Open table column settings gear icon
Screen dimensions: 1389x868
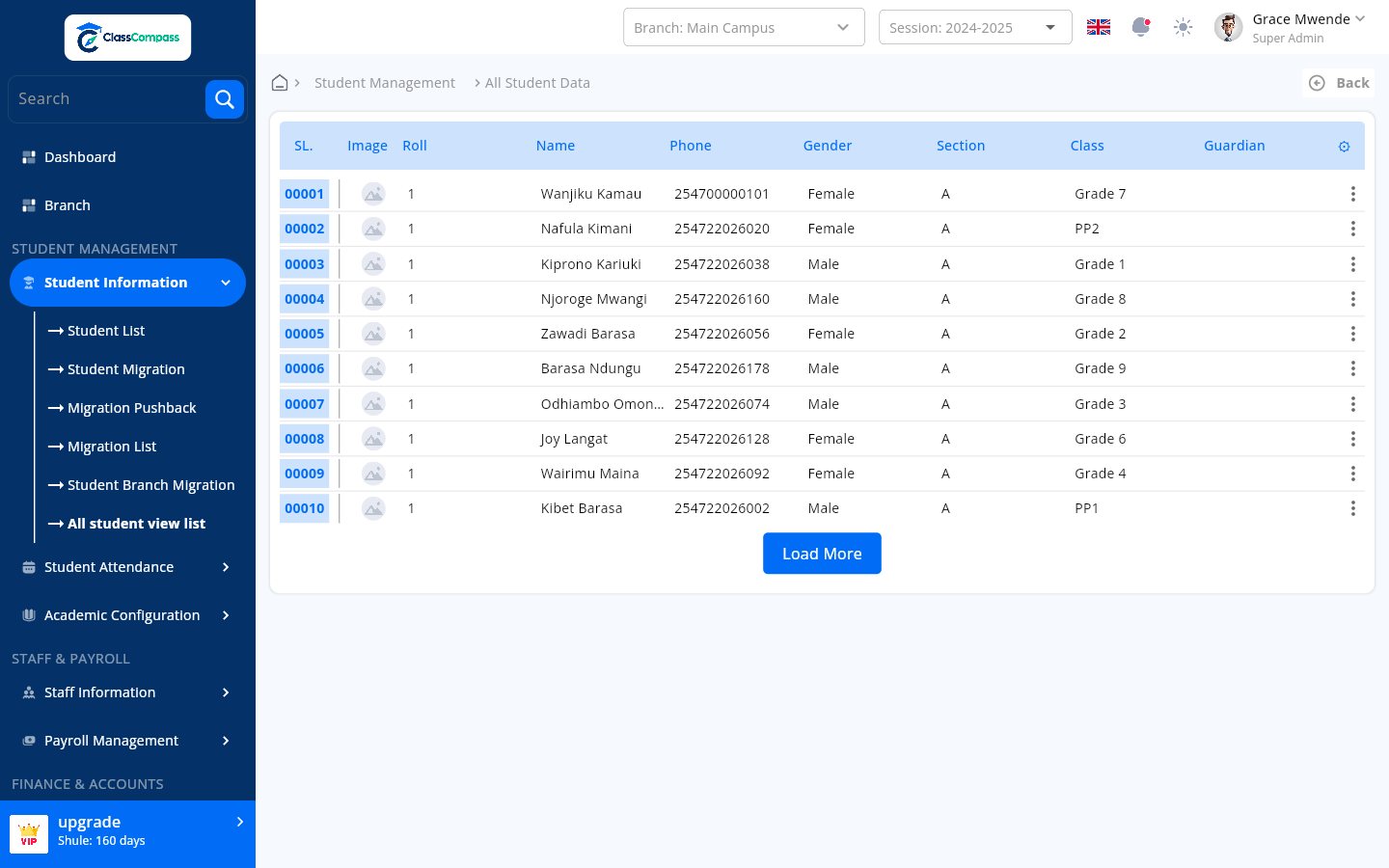tap(1344, 147)
